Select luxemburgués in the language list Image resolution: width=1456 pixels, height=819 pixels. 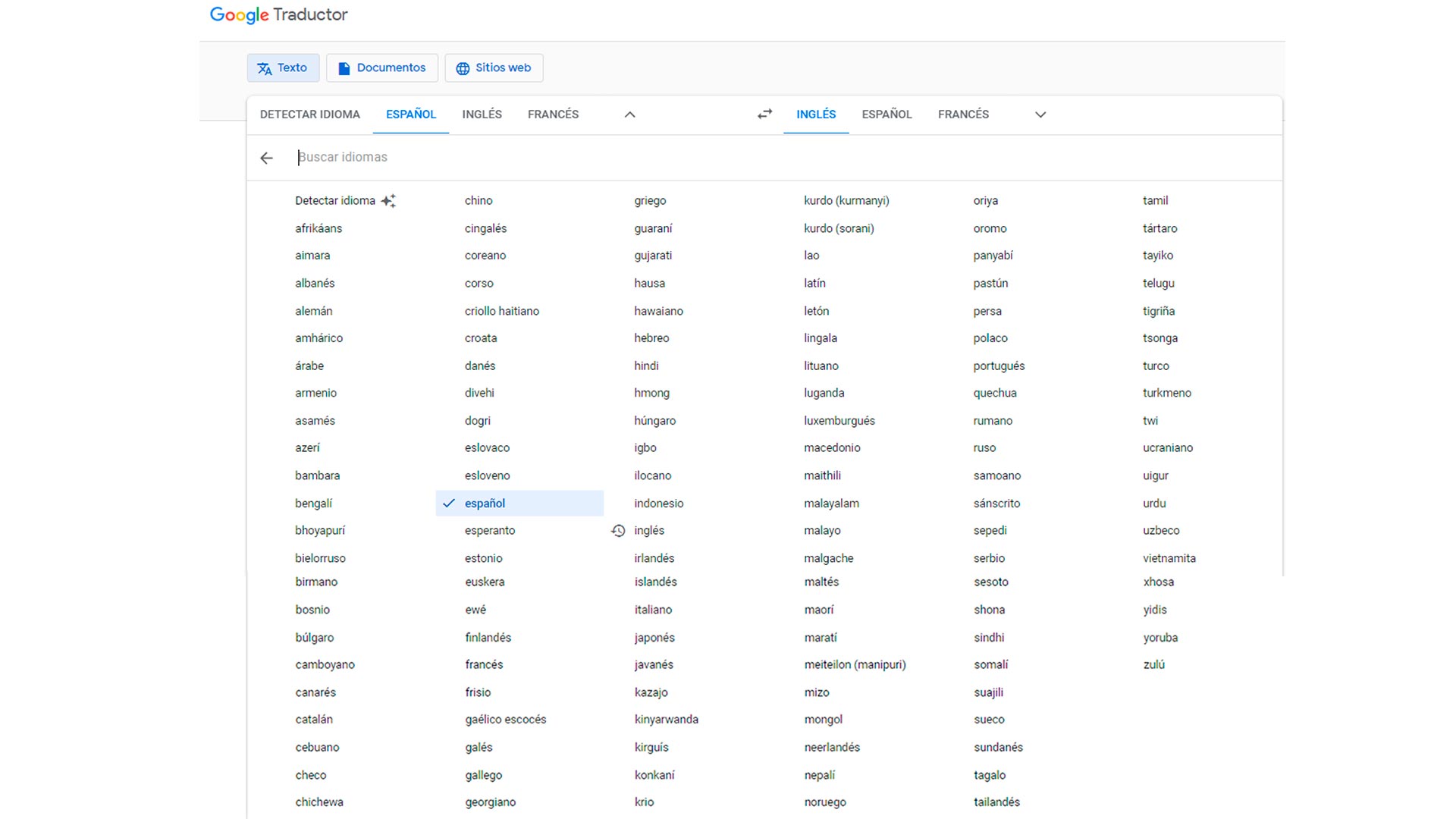tap(839, 421)
